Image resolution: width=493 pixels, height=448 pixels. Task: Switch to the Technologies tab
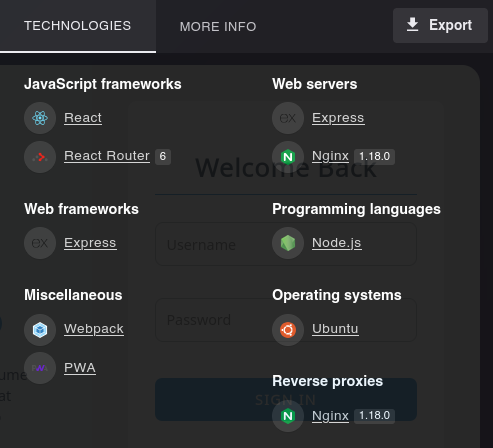click(x=78, y=26)
